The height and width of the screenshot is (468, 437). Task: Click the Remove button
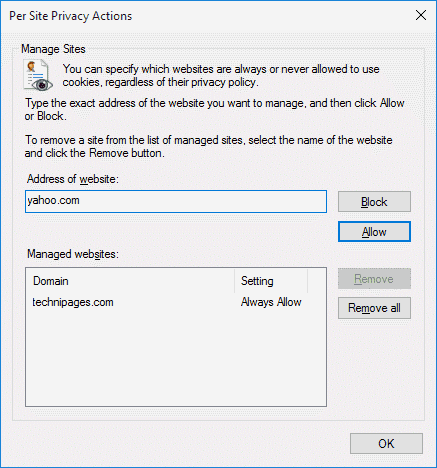[x=374, y=279]
